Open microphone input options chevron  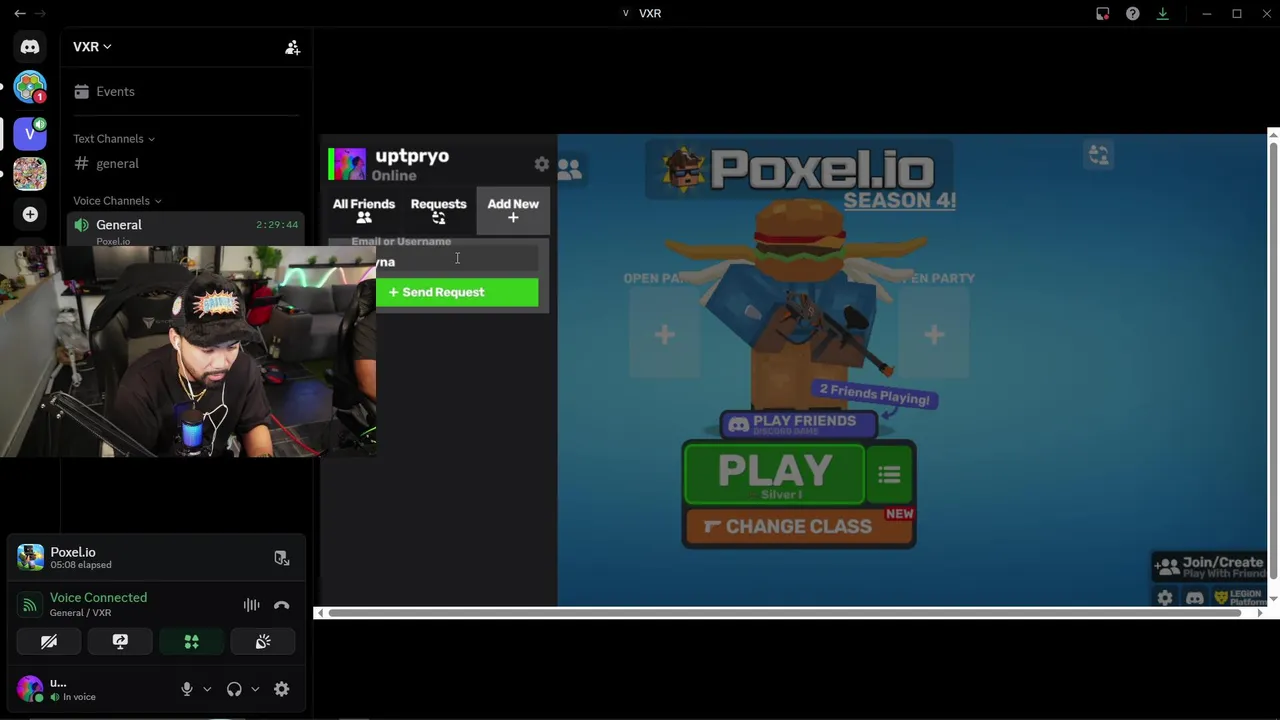point(207,689)
